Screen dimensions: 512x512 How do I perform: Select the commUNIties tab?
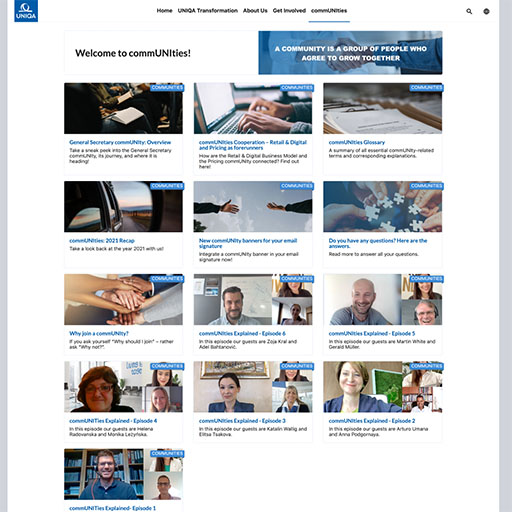(329, 11)
